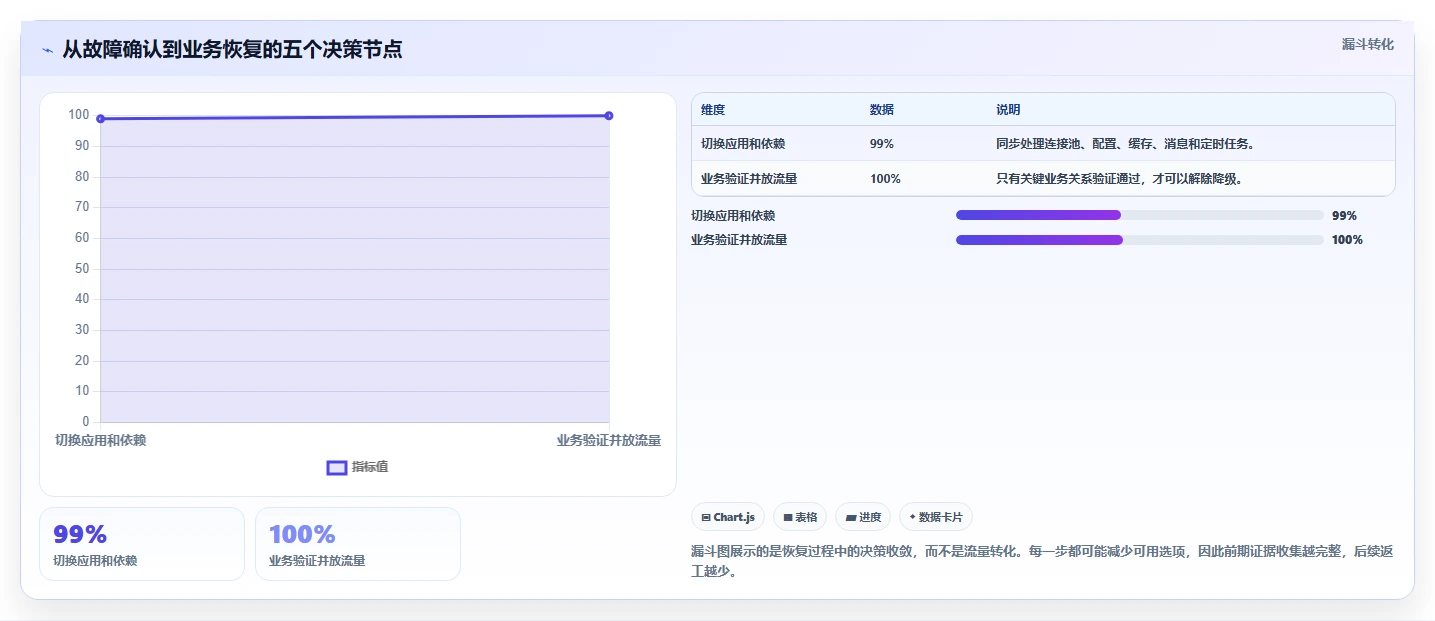Click the progress label 切换应用和依赖

coord(733,216)
